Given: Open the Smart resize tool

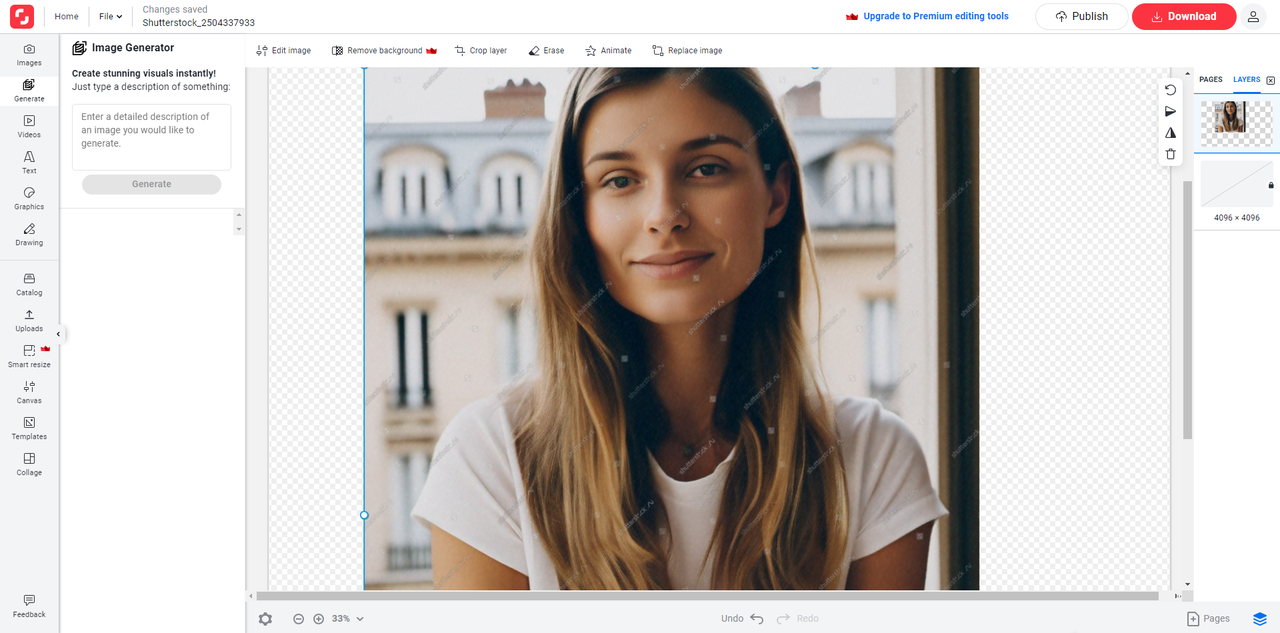Looking at the screenshot, I should [x=29, y=357].
